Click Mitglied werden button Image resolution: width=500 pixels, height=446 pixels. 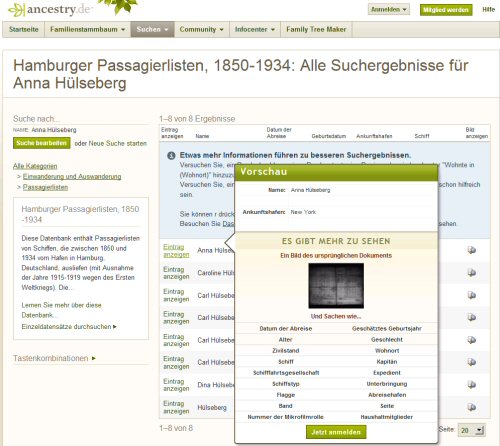446,10
